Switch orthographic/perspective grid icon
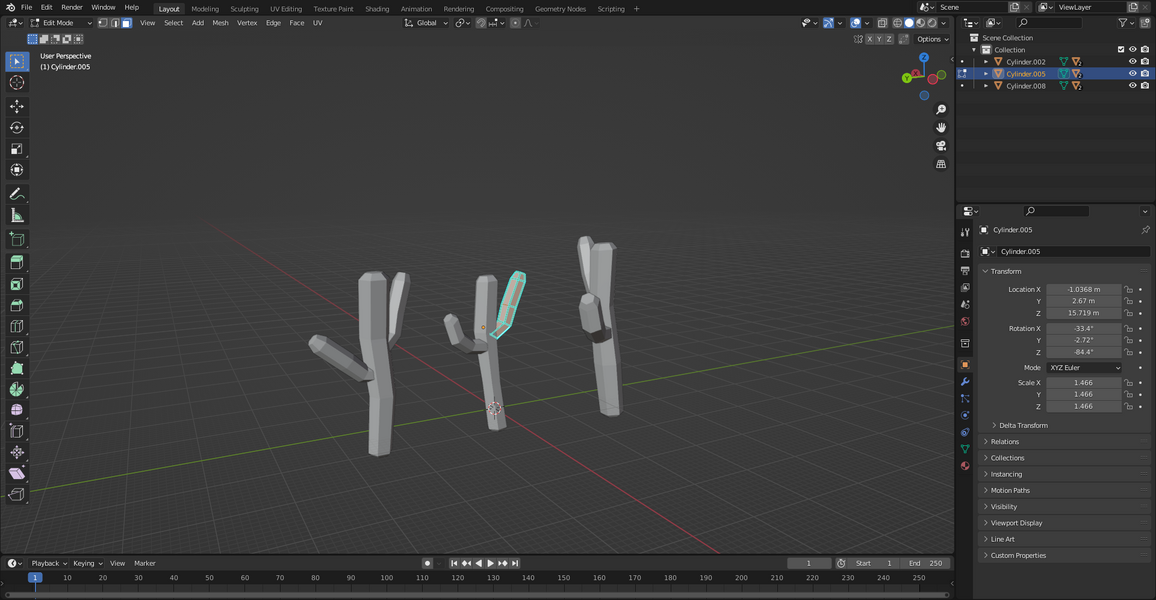Viewport: 1156px width, 600px height. point(941,164)
